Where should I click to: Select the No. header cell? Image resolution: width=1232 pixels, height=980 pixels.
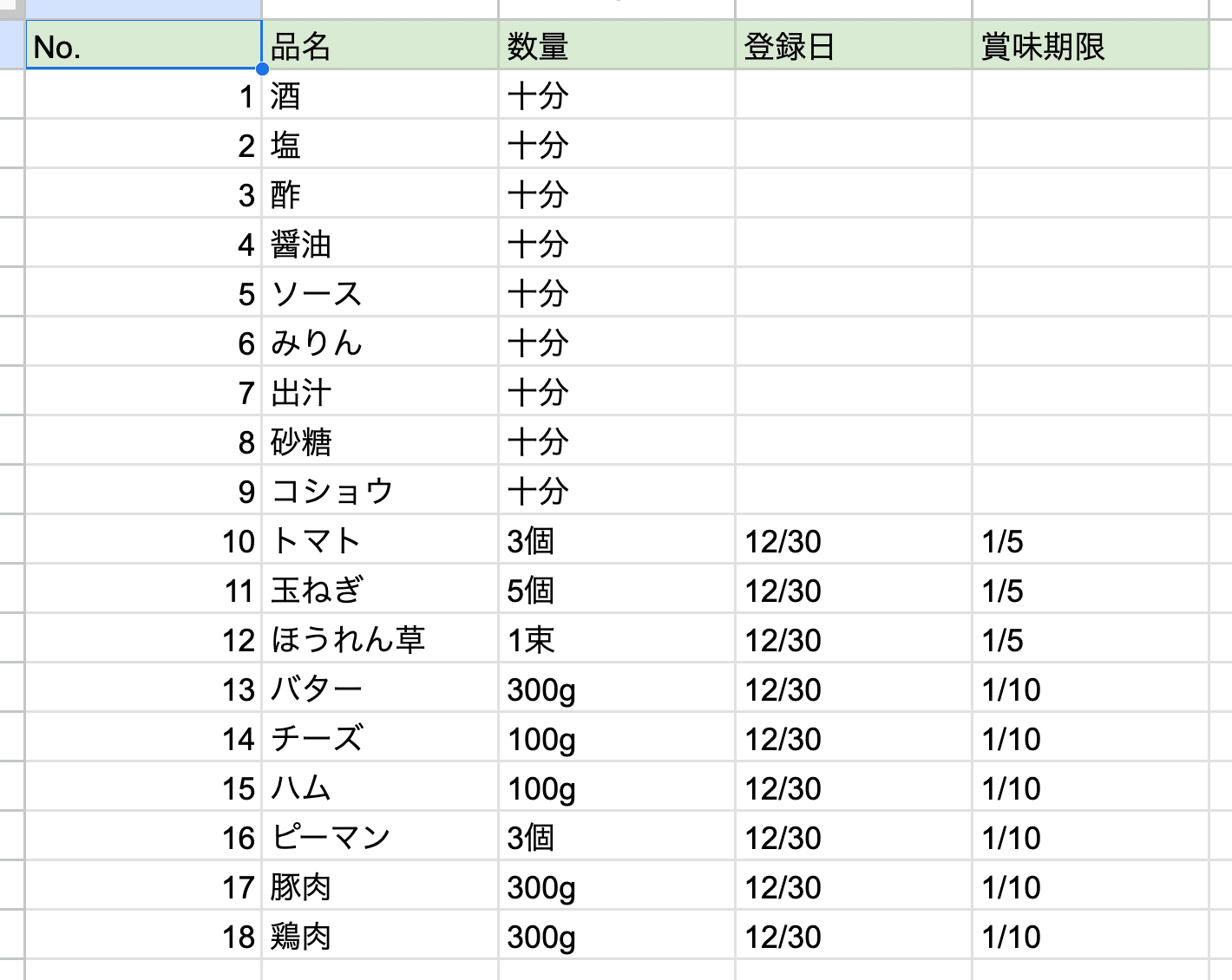(x=143, y=46)
